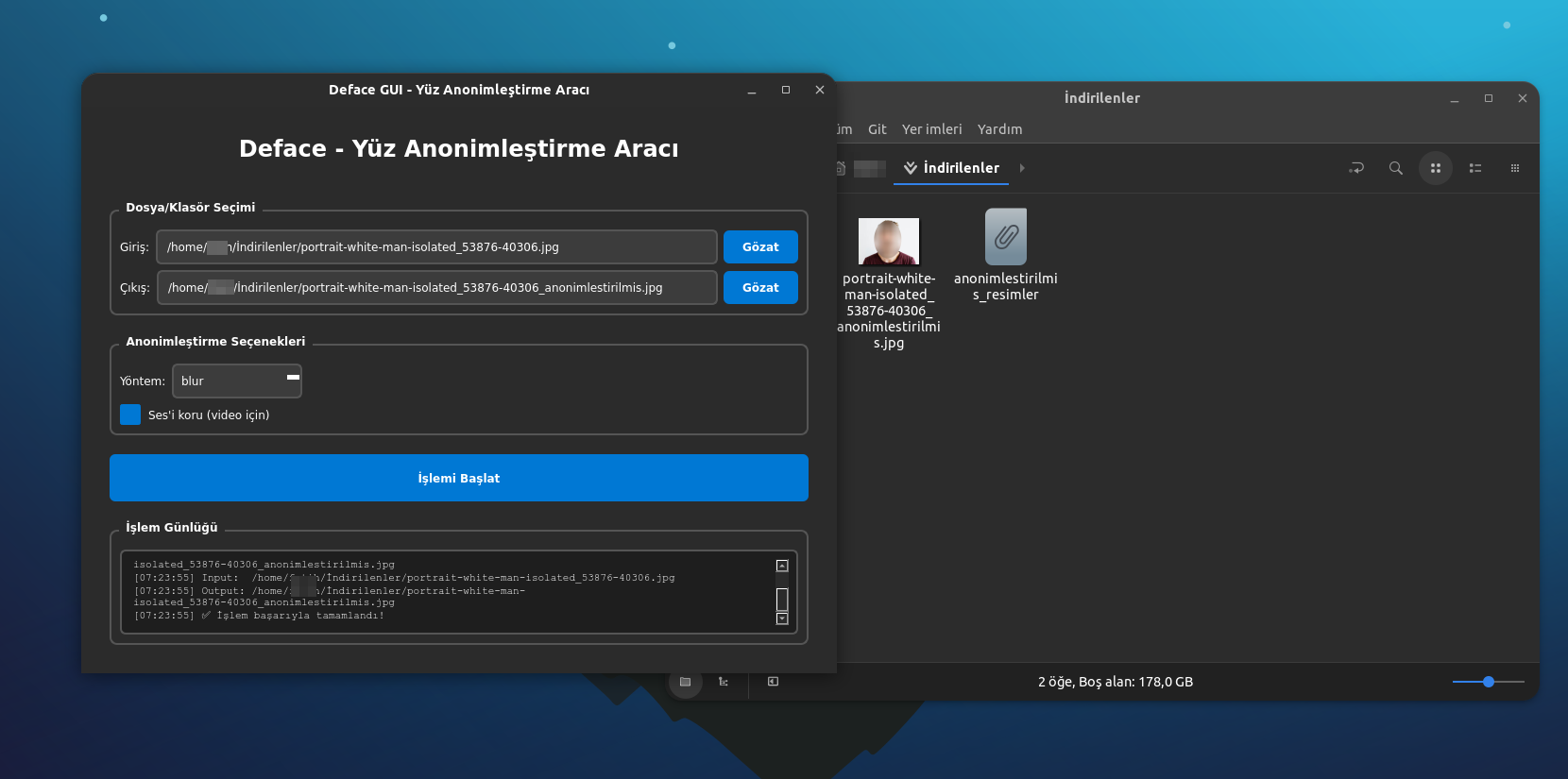Viewport: 1568px width, 779px height.
Task: Click the Çıkış output path field
Action: [x=436, y=288]
